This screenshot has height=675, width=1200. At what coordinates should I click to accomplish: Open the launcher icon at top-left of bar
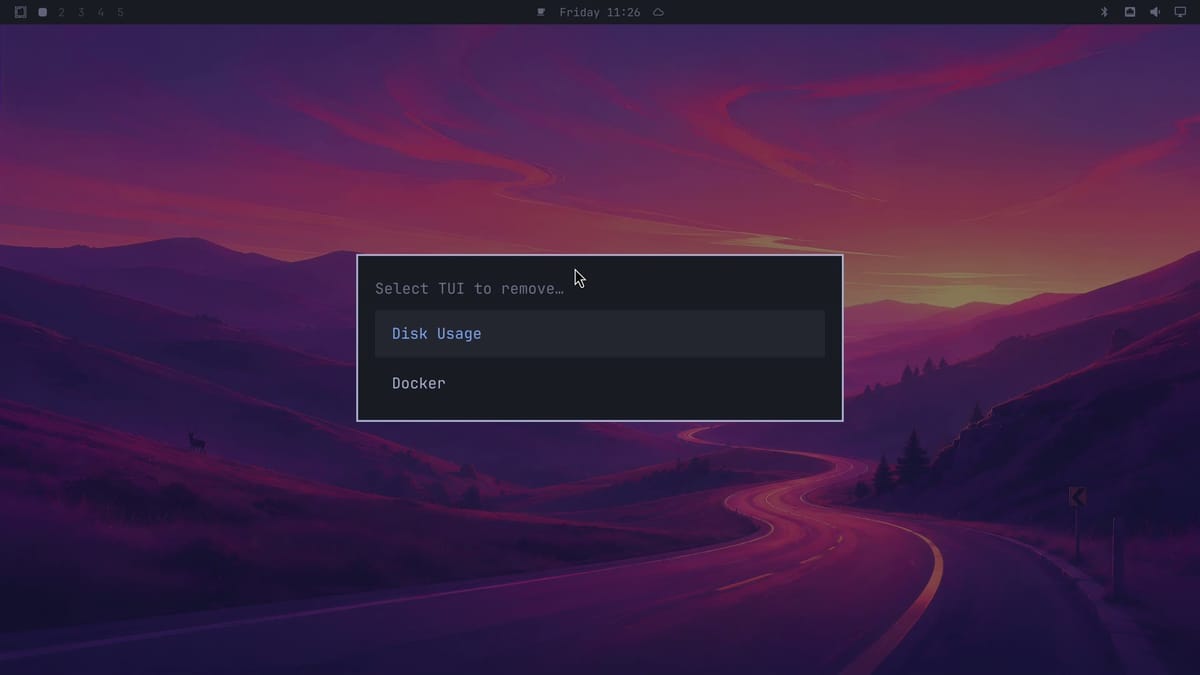click(20, 12)
